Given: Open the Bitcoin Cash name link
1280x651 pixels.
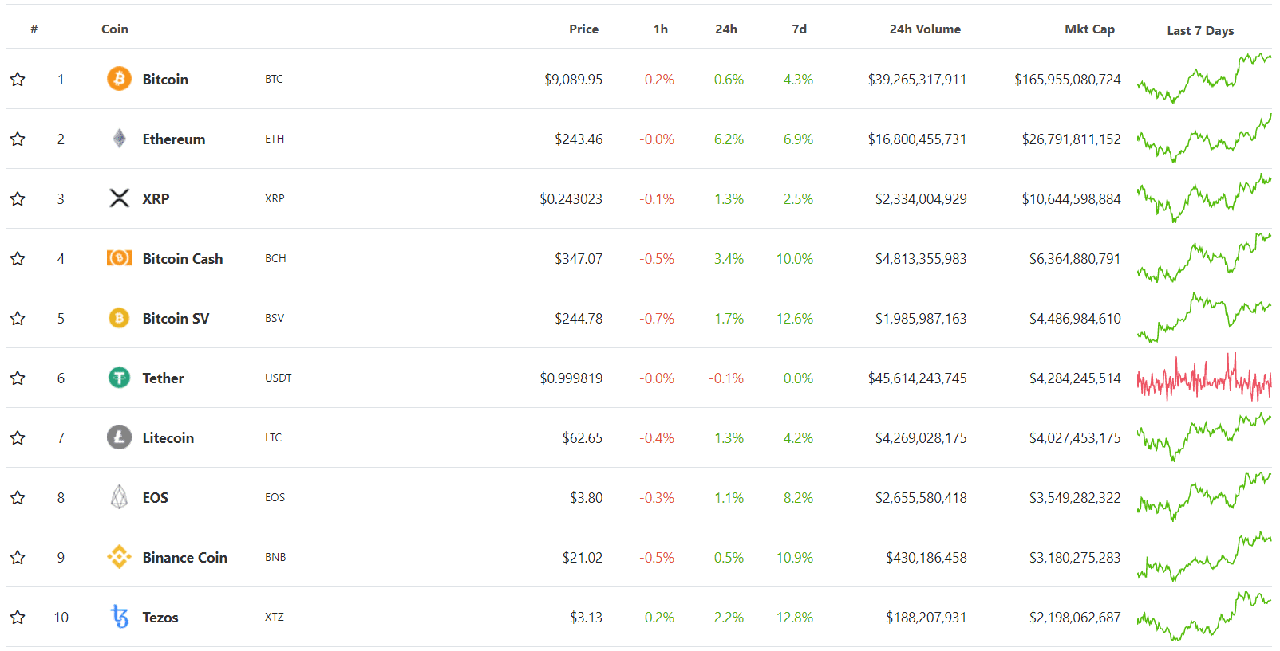Looking at the screenshot, I should [x=183, y=258].
